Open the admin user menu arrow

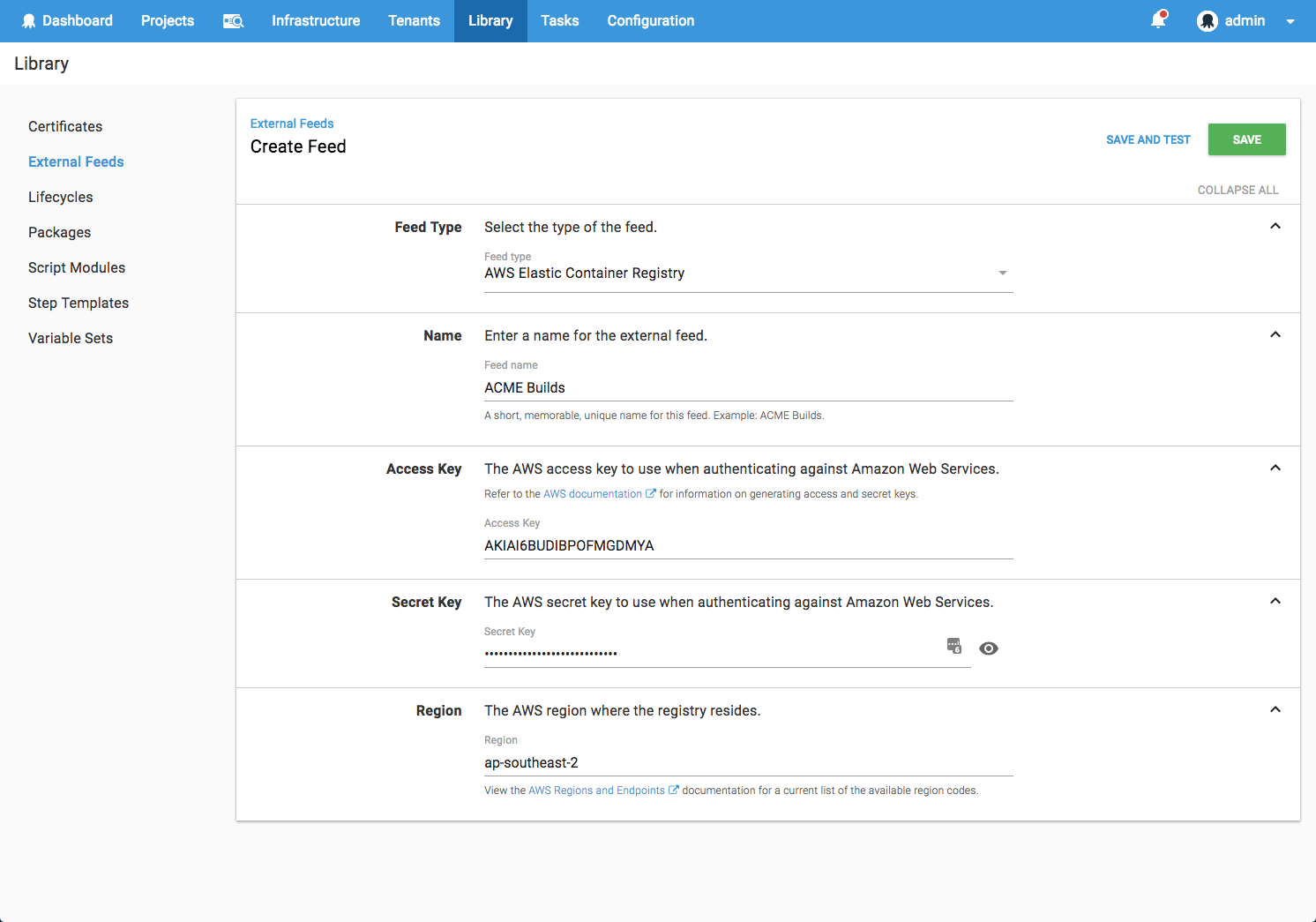coord(1290,21)
